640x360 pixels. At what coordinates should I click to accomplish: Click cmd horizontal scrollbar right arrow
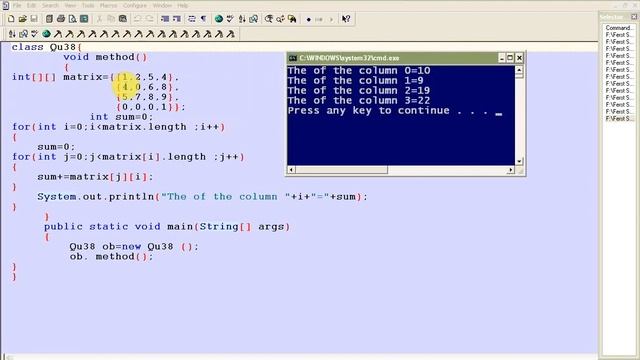(x=511, y=170)
